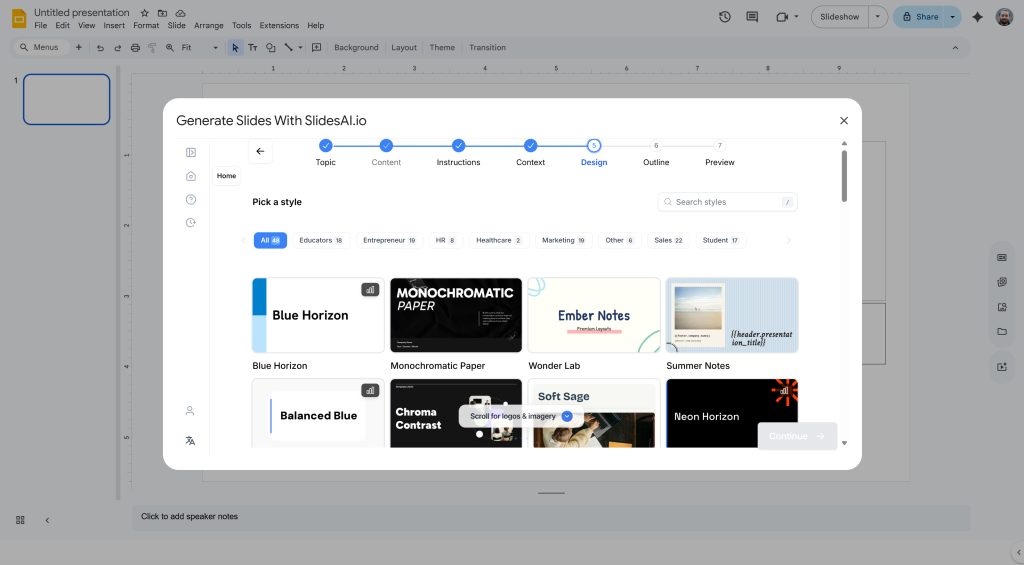The width and height of the screenshot is (1024, 565).
Task: Open the Home icon in the sidebar
Action: tap(191, 176)
